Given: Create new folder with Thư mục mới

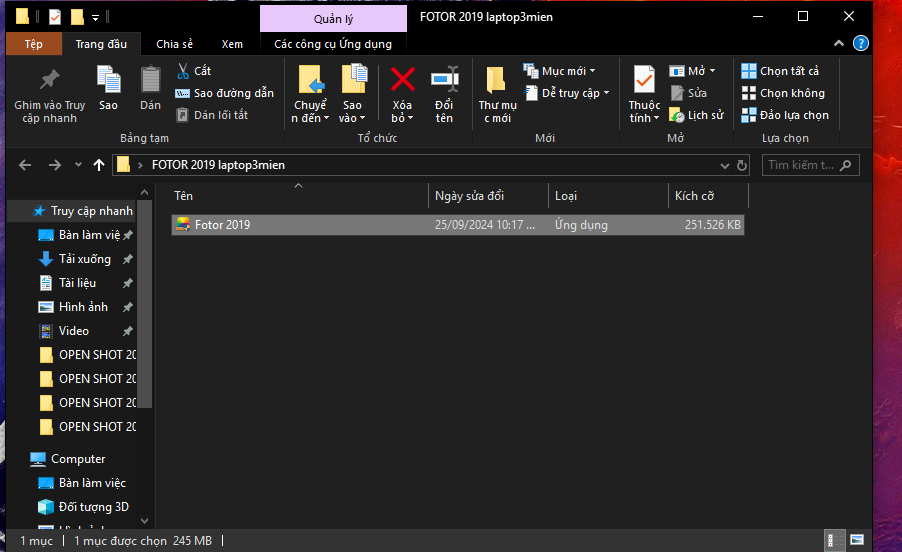Looking at the screenshot, I should (x=497, y=94).
